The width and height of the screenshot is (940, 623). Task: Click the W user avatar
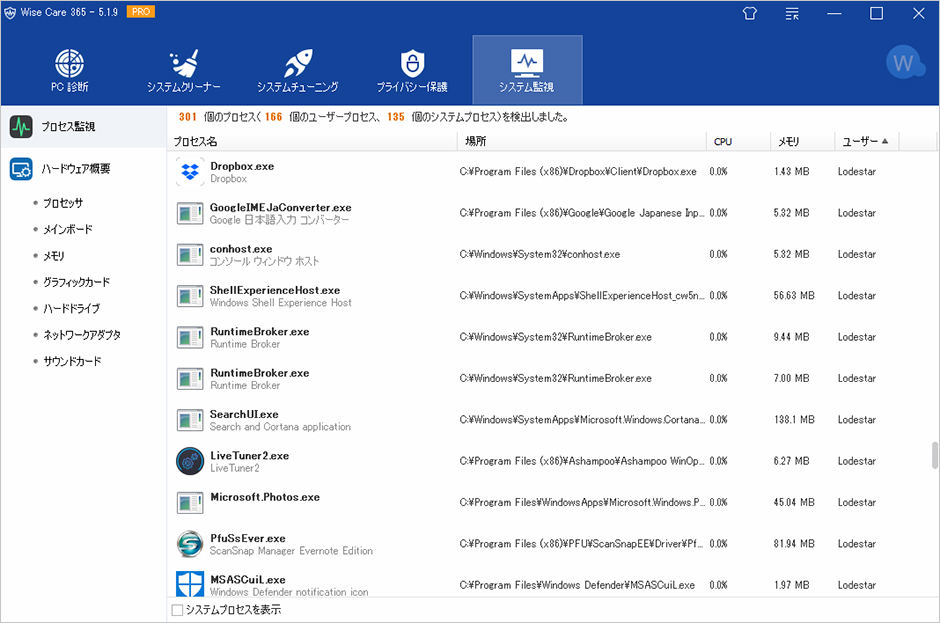904,62
